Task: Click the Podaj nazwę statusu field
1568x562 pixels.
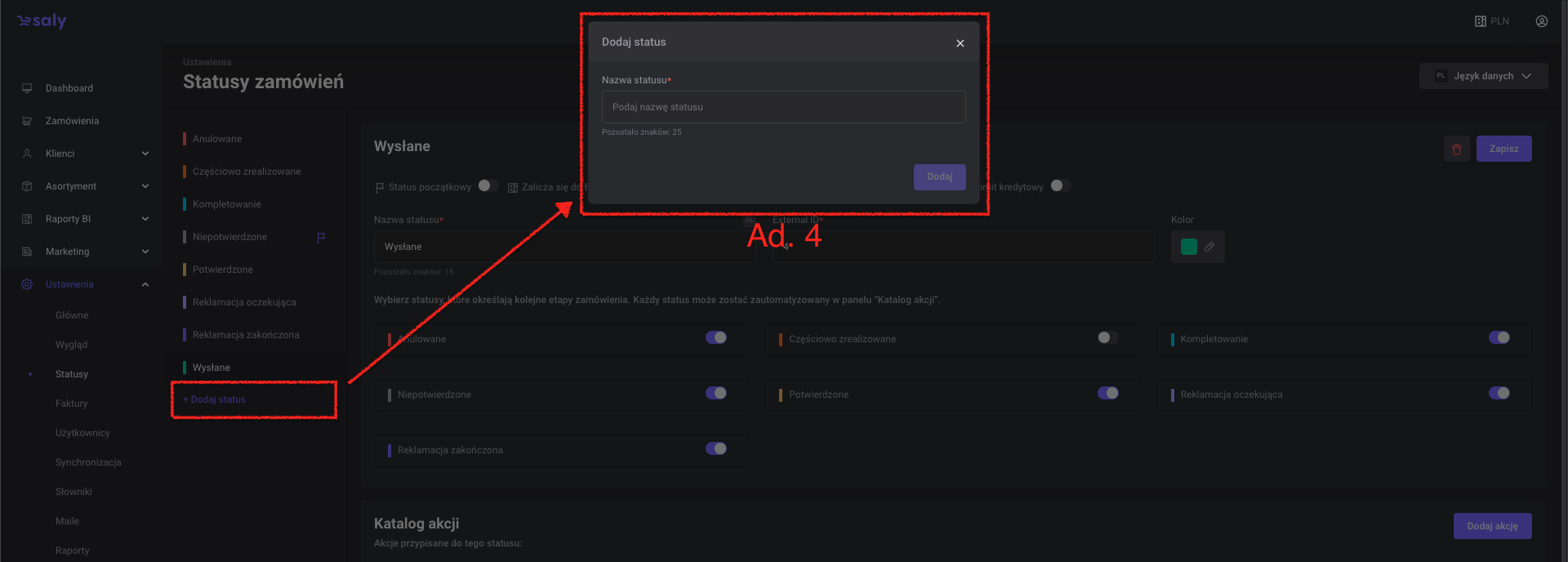Action: (783, 107)
